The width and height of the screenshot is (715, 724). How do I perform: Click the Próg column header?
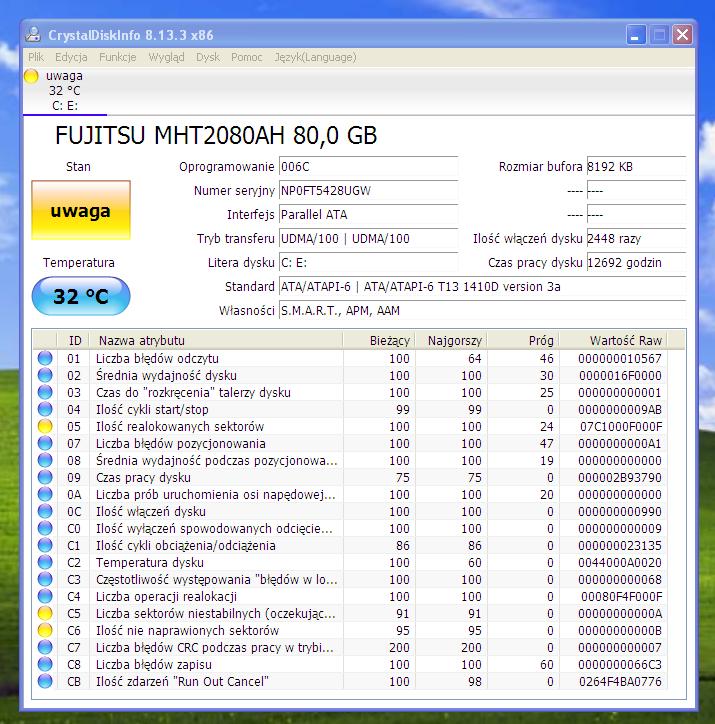[x=523, y=340]
